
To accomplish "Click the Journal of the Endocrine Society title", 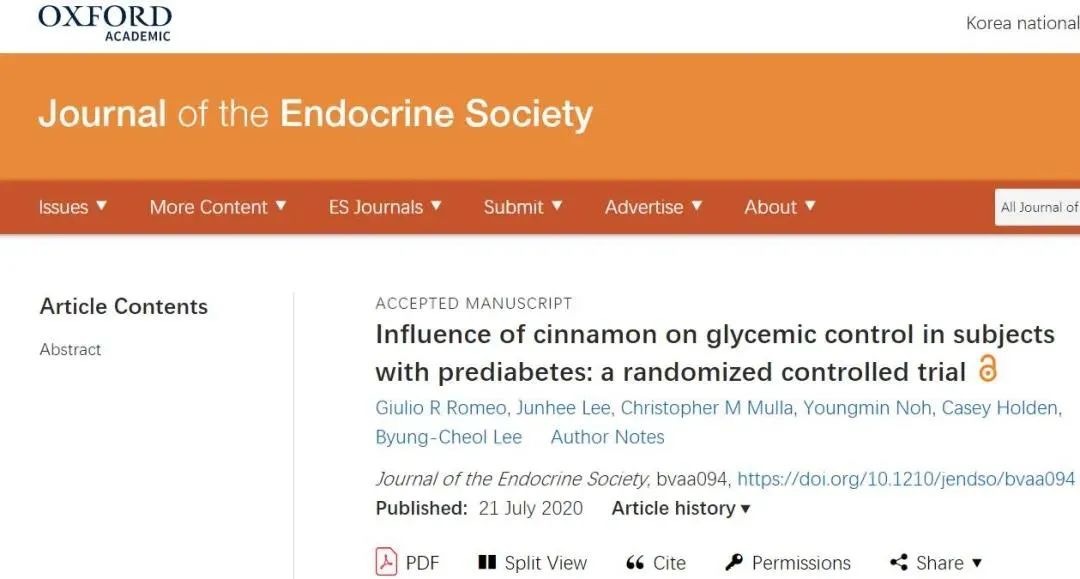I will [315, 114].
